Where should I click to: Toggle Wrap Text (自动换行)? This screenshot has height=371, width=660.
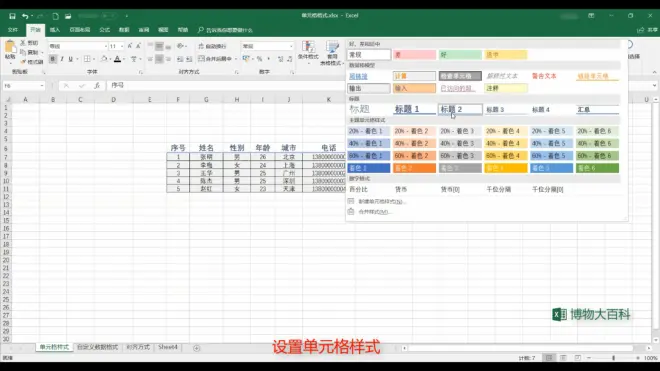point(212,46)
